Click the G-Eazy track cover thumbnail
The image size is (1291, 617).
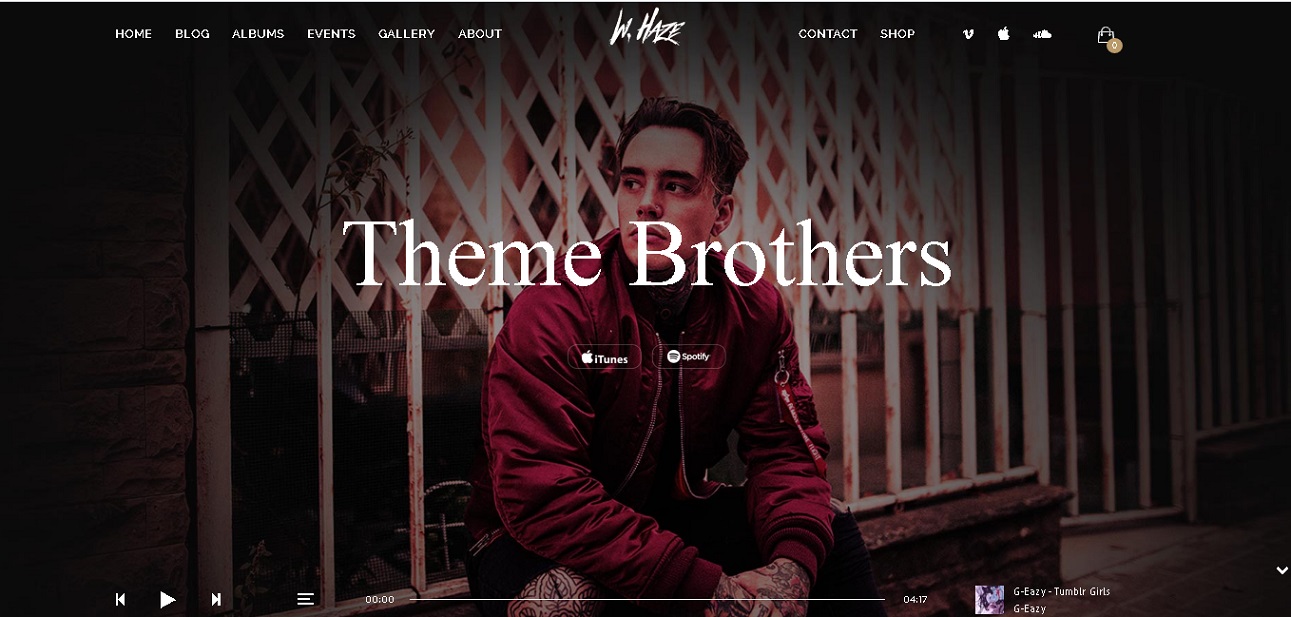(x=989, y=600)
